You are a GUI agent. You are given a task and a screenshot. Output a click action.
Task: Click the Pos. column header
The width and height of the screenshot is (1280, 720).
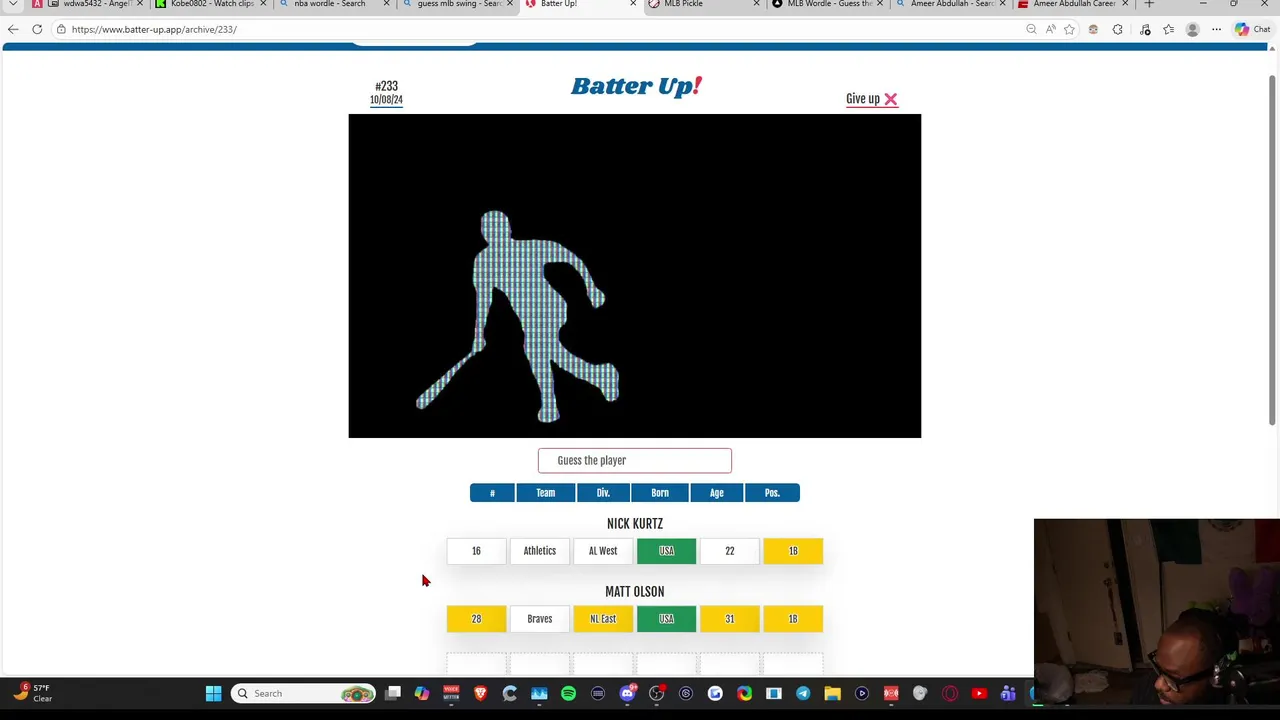pyautogui.click(x=772, y=493)
